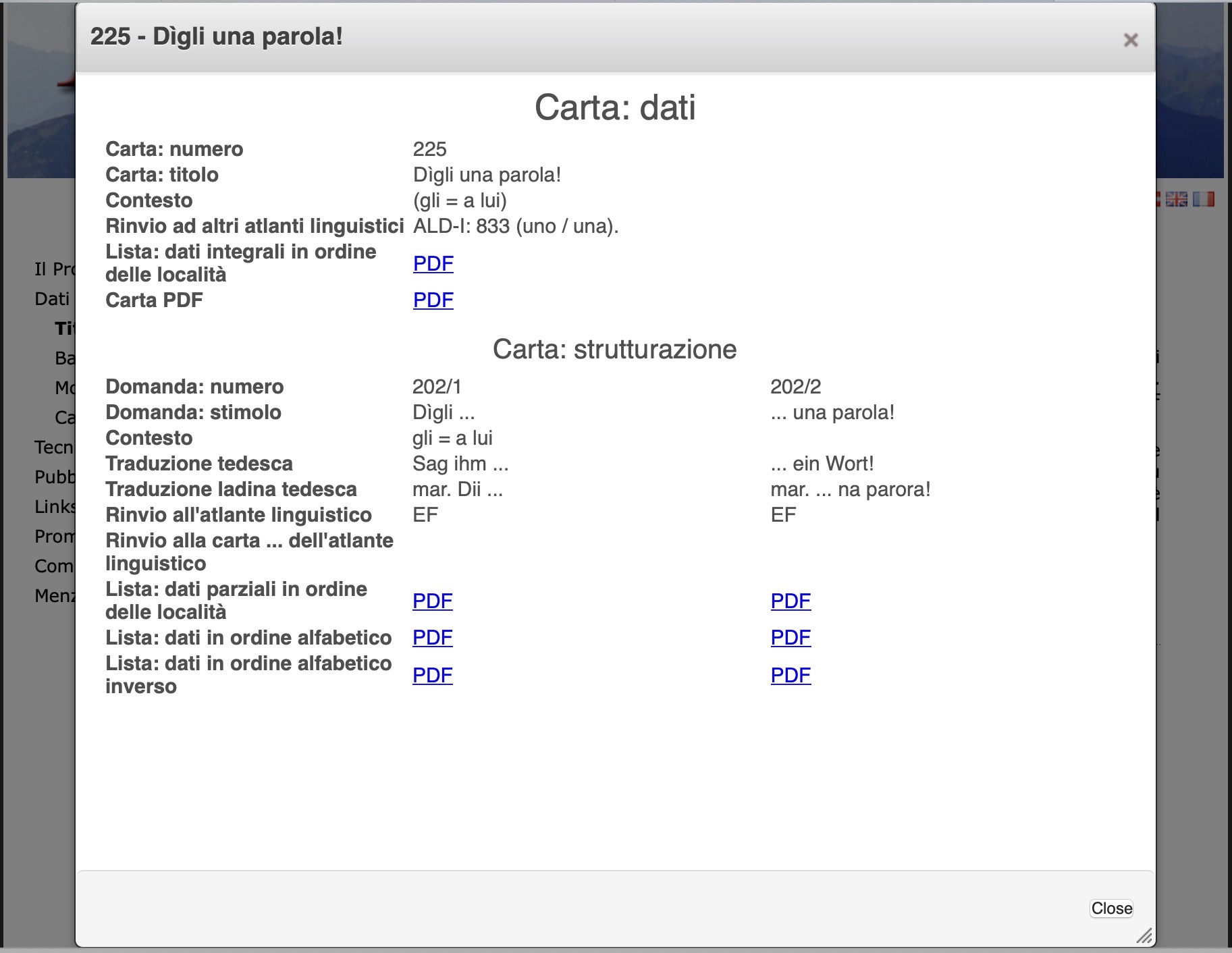Viewport: 1232px width, 953px height.
Task: Open PDF for dati integrali in ordine delle località
Action: (x=433, y=263)
